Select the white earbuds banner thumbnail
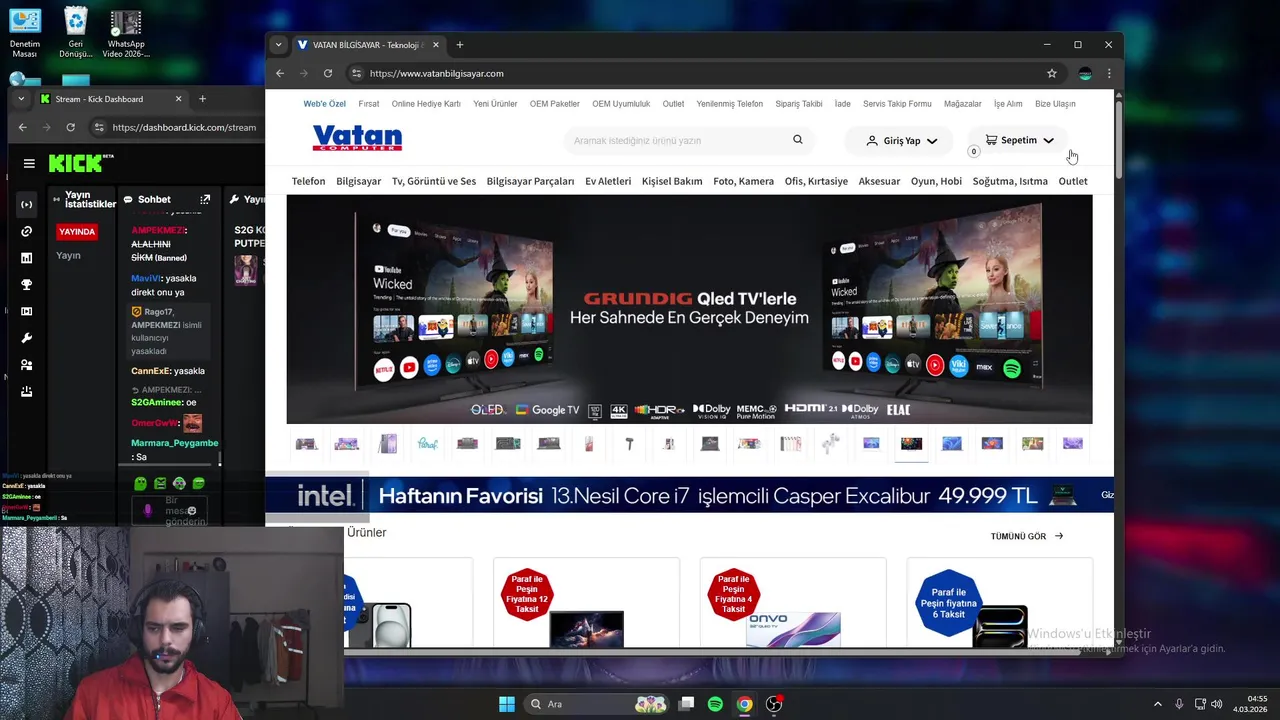Image resolution: width=1280 pixels, height=720 pixels. [x=831, y=443]
